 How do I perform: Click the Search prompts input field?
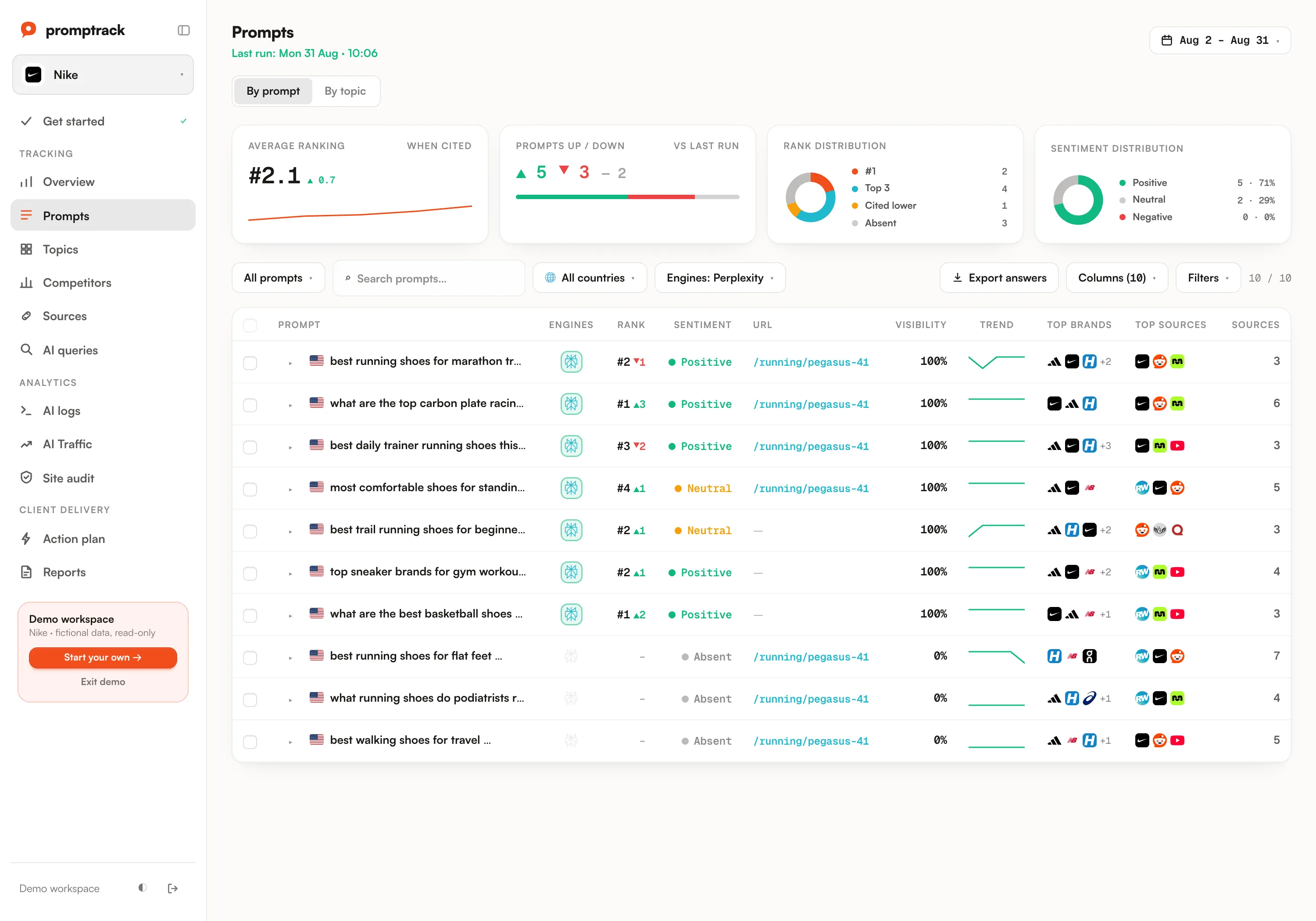point(429,278)
